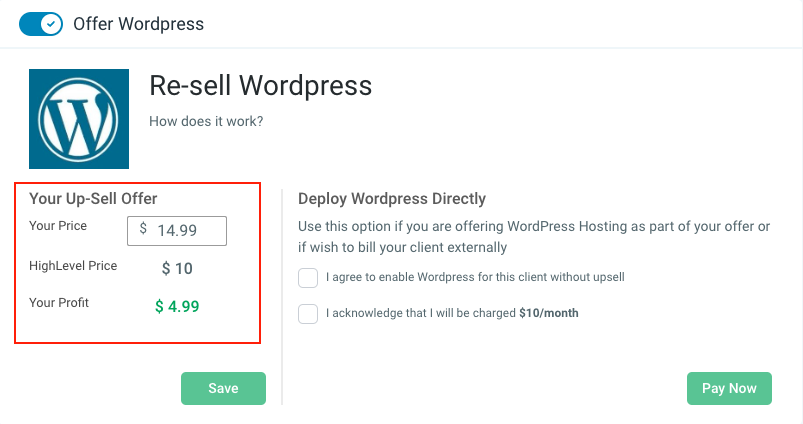
Task: Check 'I acknowledge that I will be charged' checkbox
Action: pos(308,313)
